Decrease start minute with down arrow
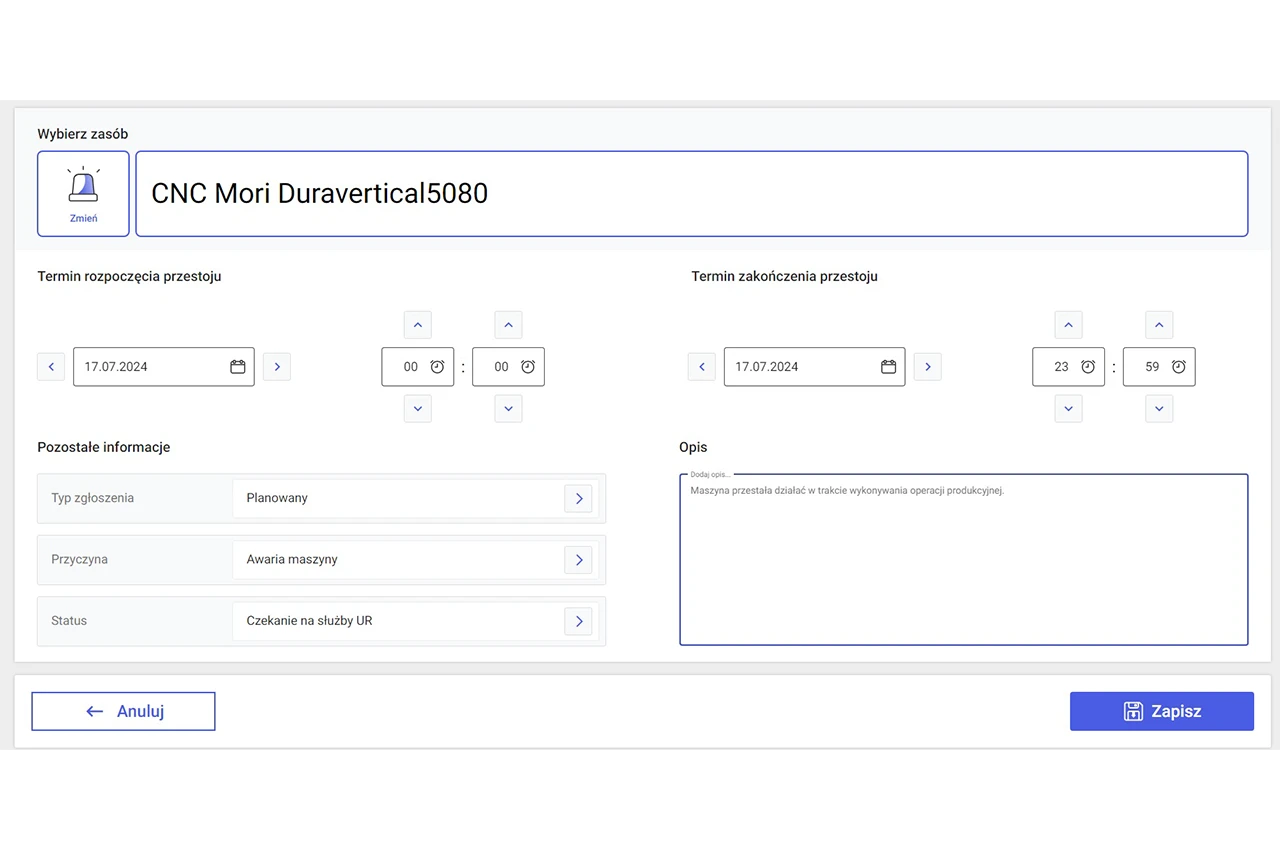The width and height of the screenshot is (1280, 850). coord(509,408)
